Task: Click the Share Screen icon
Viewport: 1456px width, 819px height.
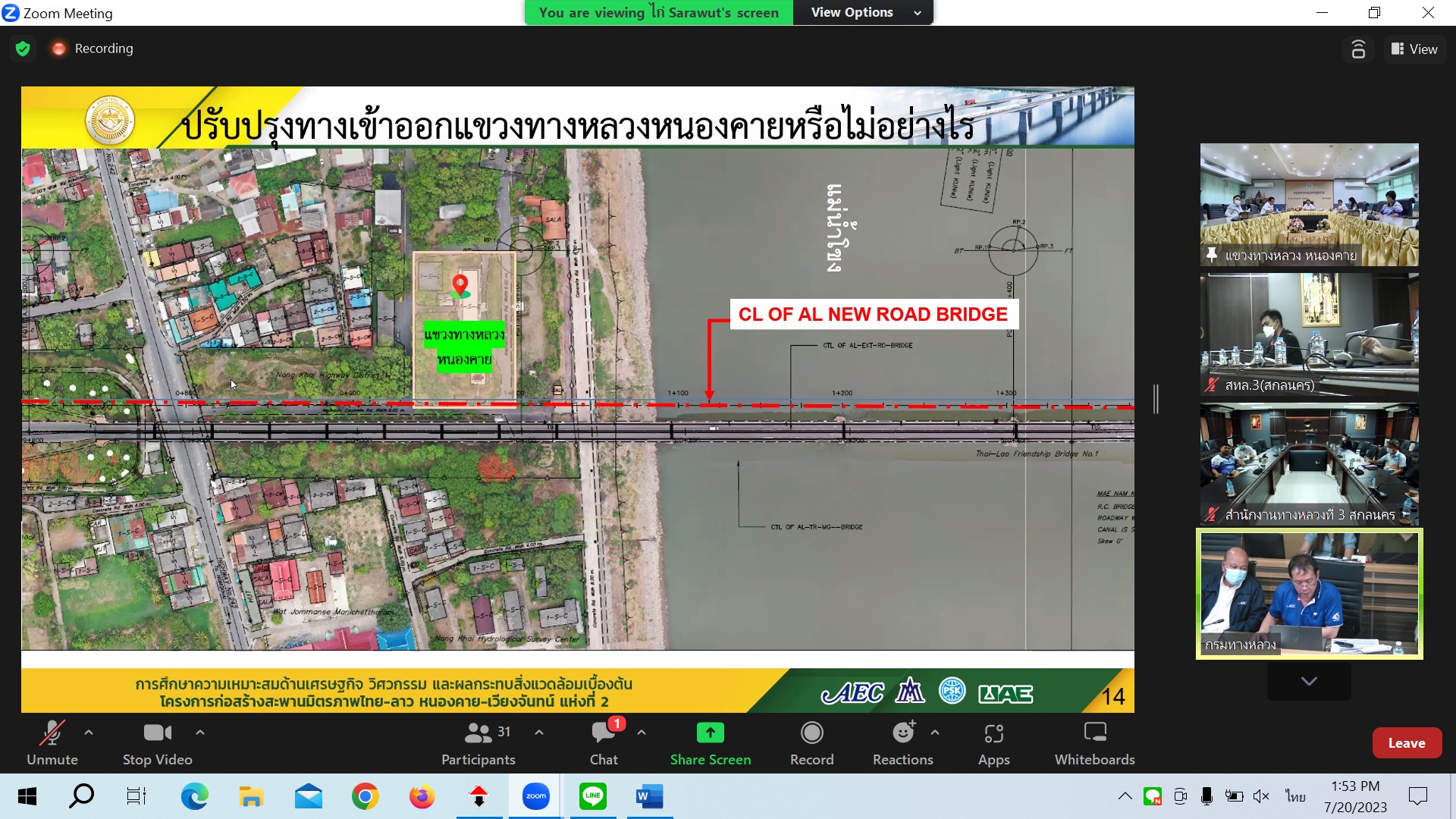Action: (710, 733)
